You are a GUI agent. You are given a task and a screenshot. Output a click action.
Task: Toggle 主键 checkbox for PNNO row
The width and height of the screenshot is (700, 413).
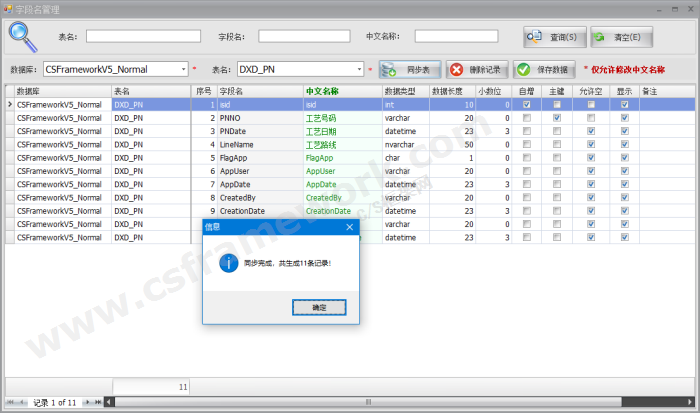click(x=557, y=118)
